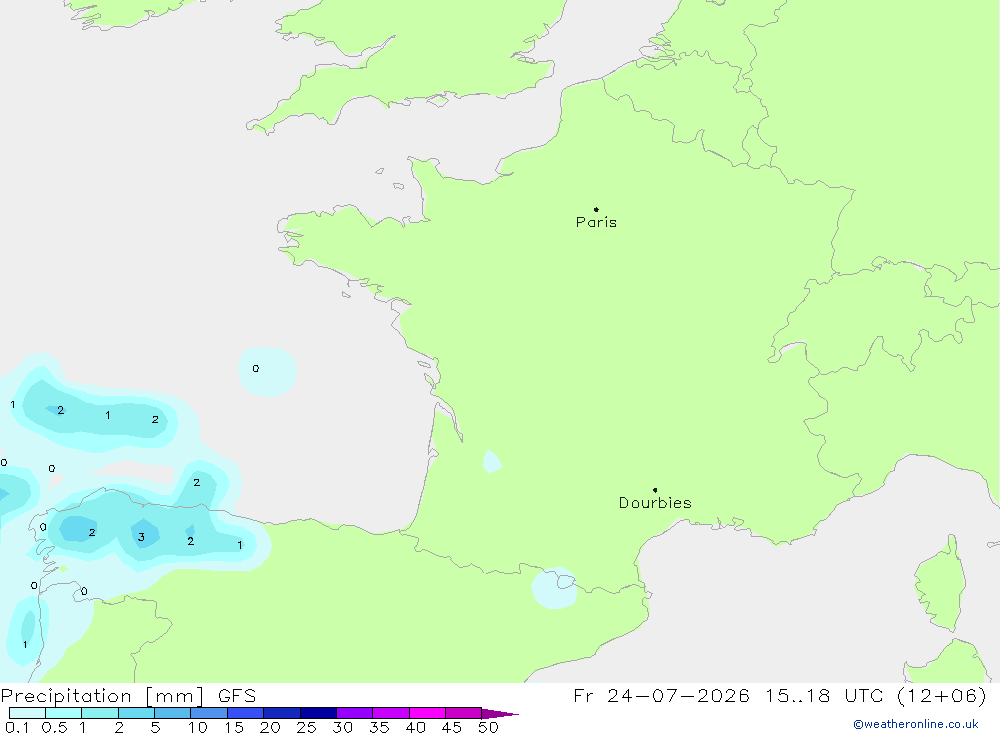Screen dimensions: 1000x733
Task: Pick the legend swatch between 1 and 2
Action: 100,713
